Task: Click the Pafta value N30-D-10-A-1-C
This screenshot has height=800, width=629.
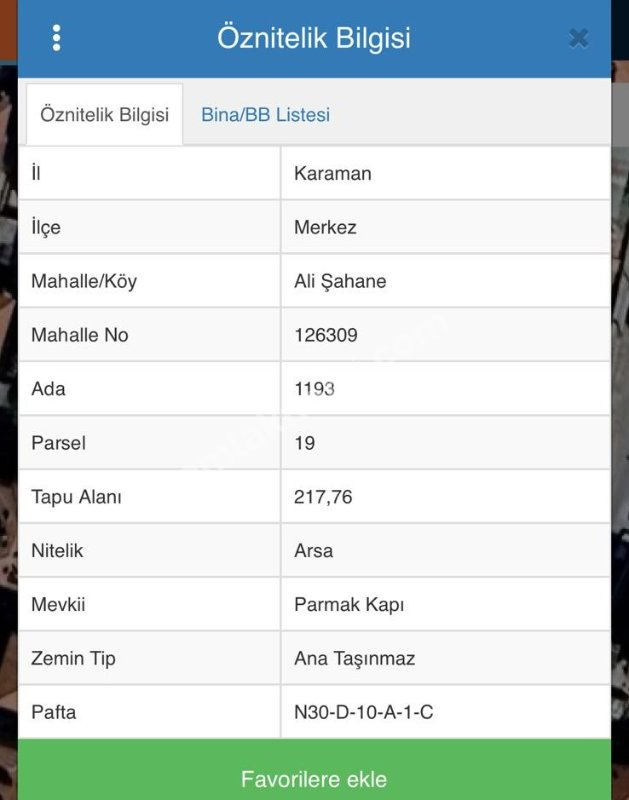Action: tap(364, 713)
